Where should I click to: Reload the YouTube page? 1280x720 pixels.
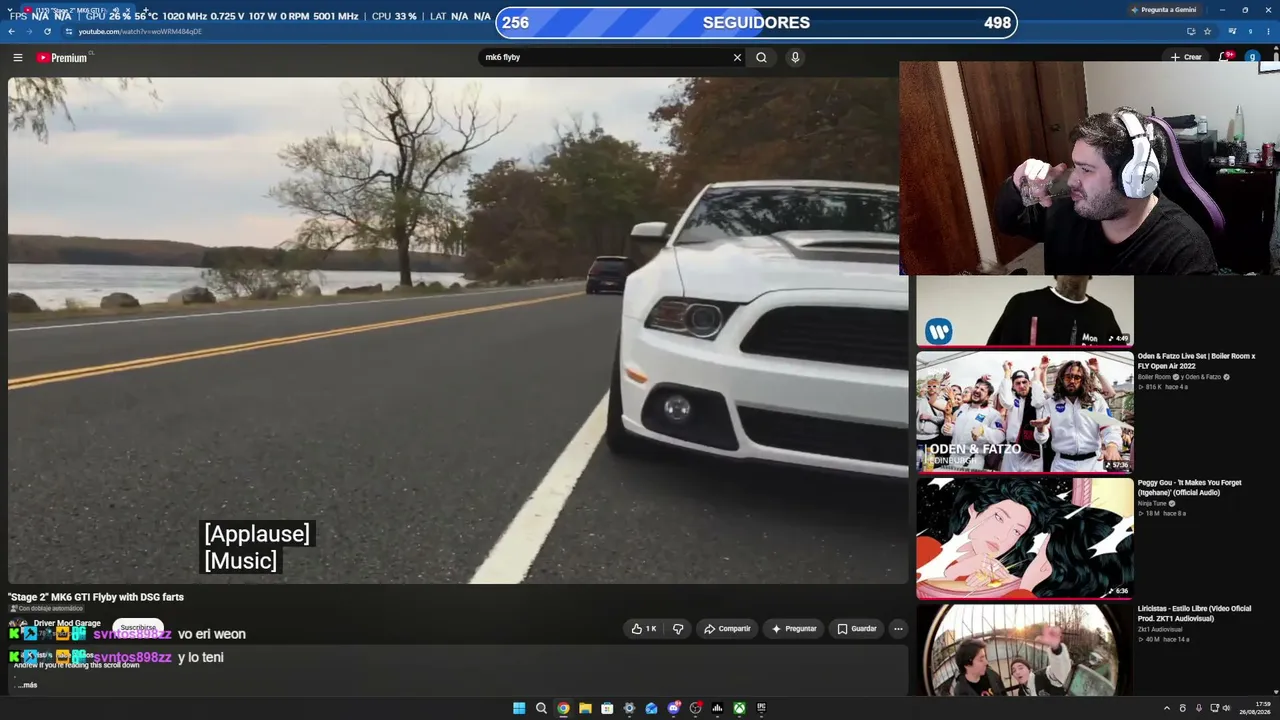coord(47,31)
